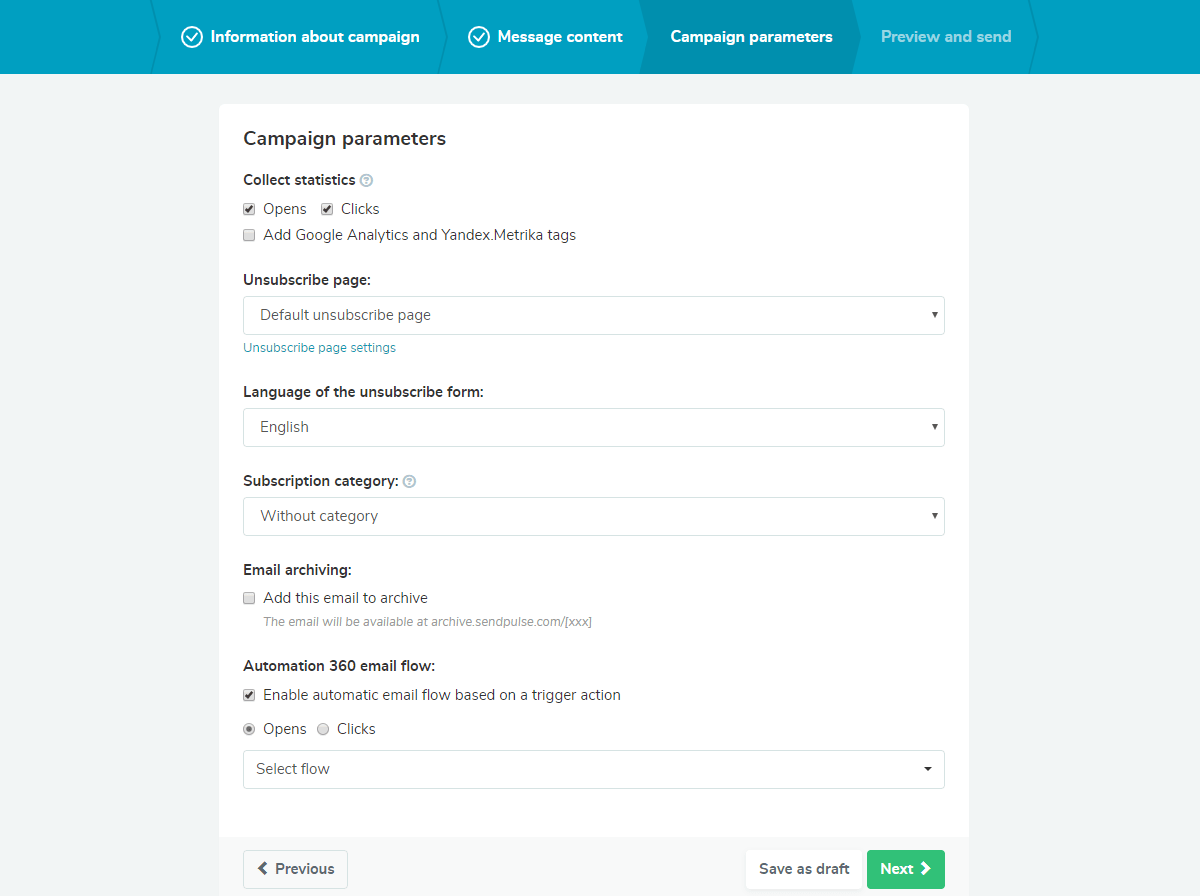
Task: Click the Save as draft button
Action: coord(804,869)
